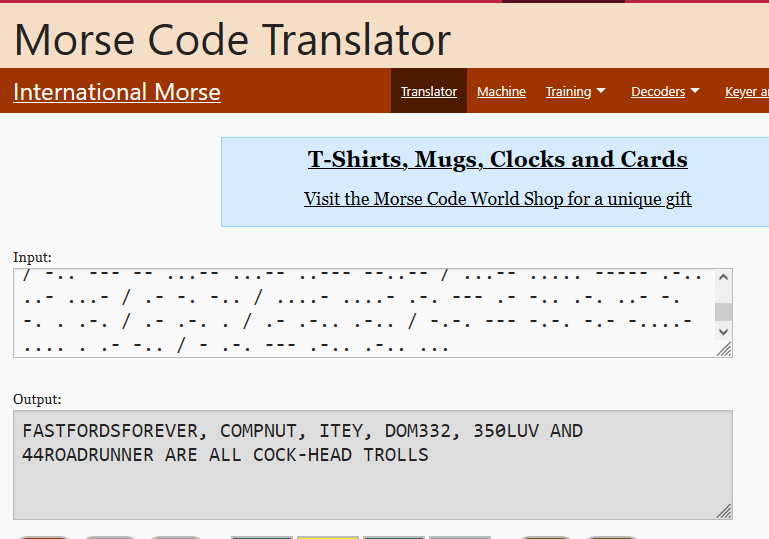The image size is (769, 539).
Task: Click the Output: label
Action: click(37, 399)
